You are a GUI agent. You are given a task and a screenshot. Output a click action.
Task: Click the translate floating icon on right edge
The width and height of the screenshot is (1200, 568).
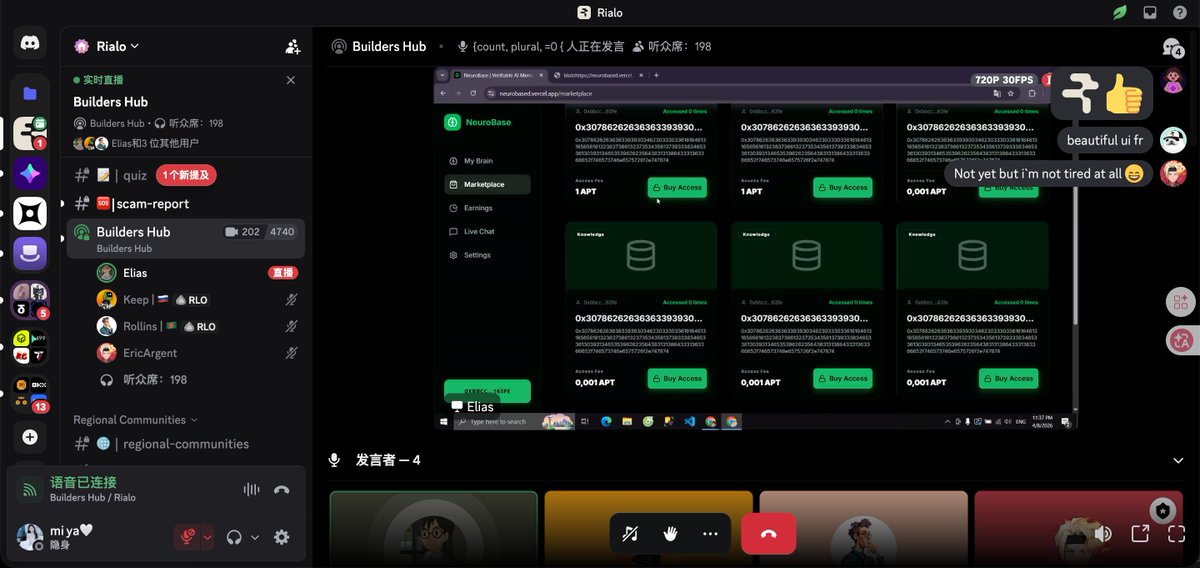[x=1182, y=339]
